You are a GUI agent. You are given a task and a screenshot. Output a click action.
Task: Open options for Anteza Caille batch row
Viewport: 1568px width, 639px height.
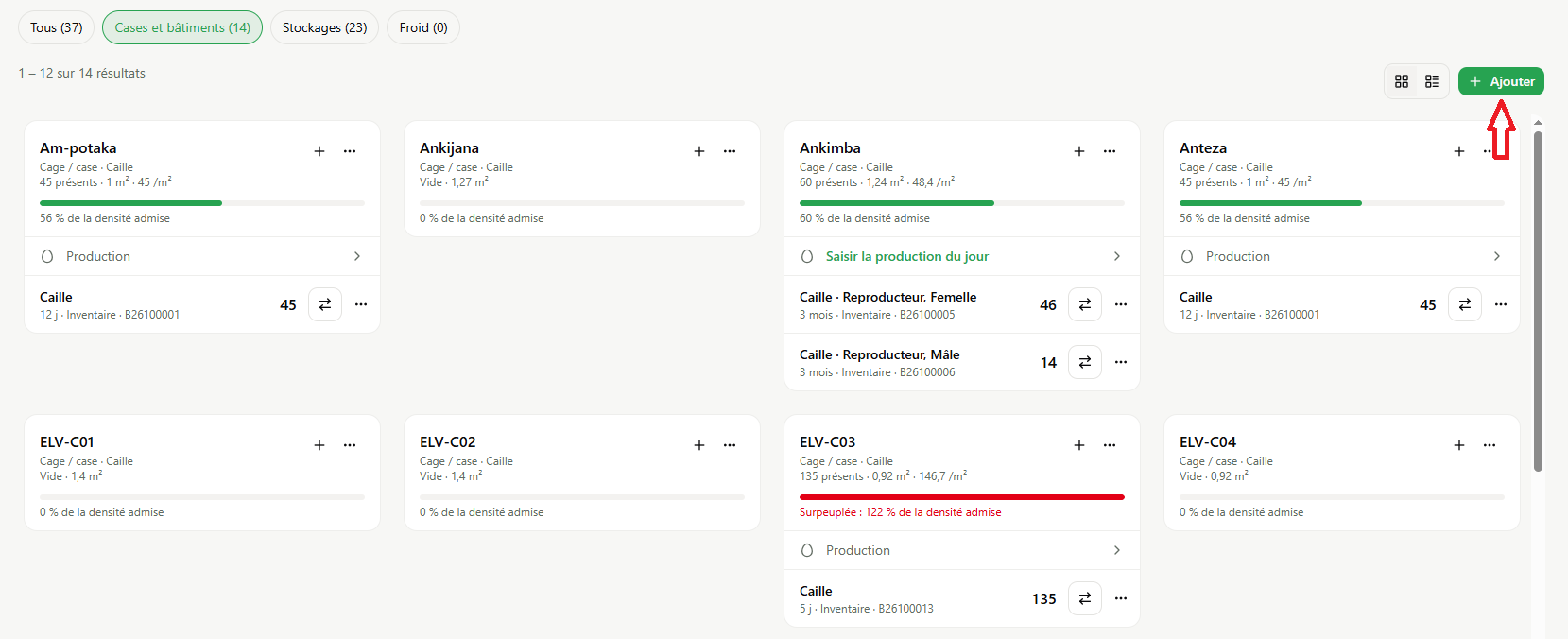[1501, 304]
